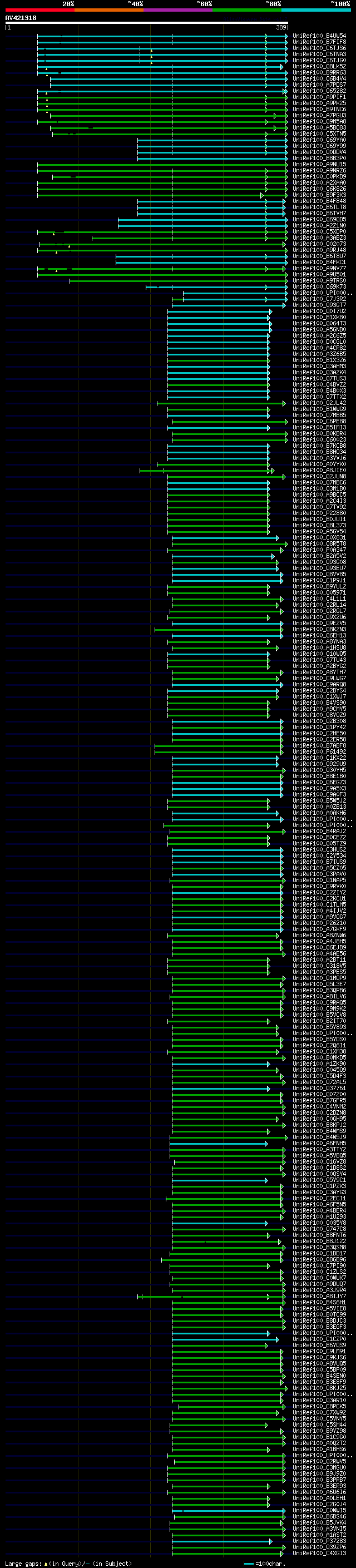Viewport: 356px width, 1568px height.
Task: Select hit label UniRef100_O65282
Action: [x=319, y=91]
